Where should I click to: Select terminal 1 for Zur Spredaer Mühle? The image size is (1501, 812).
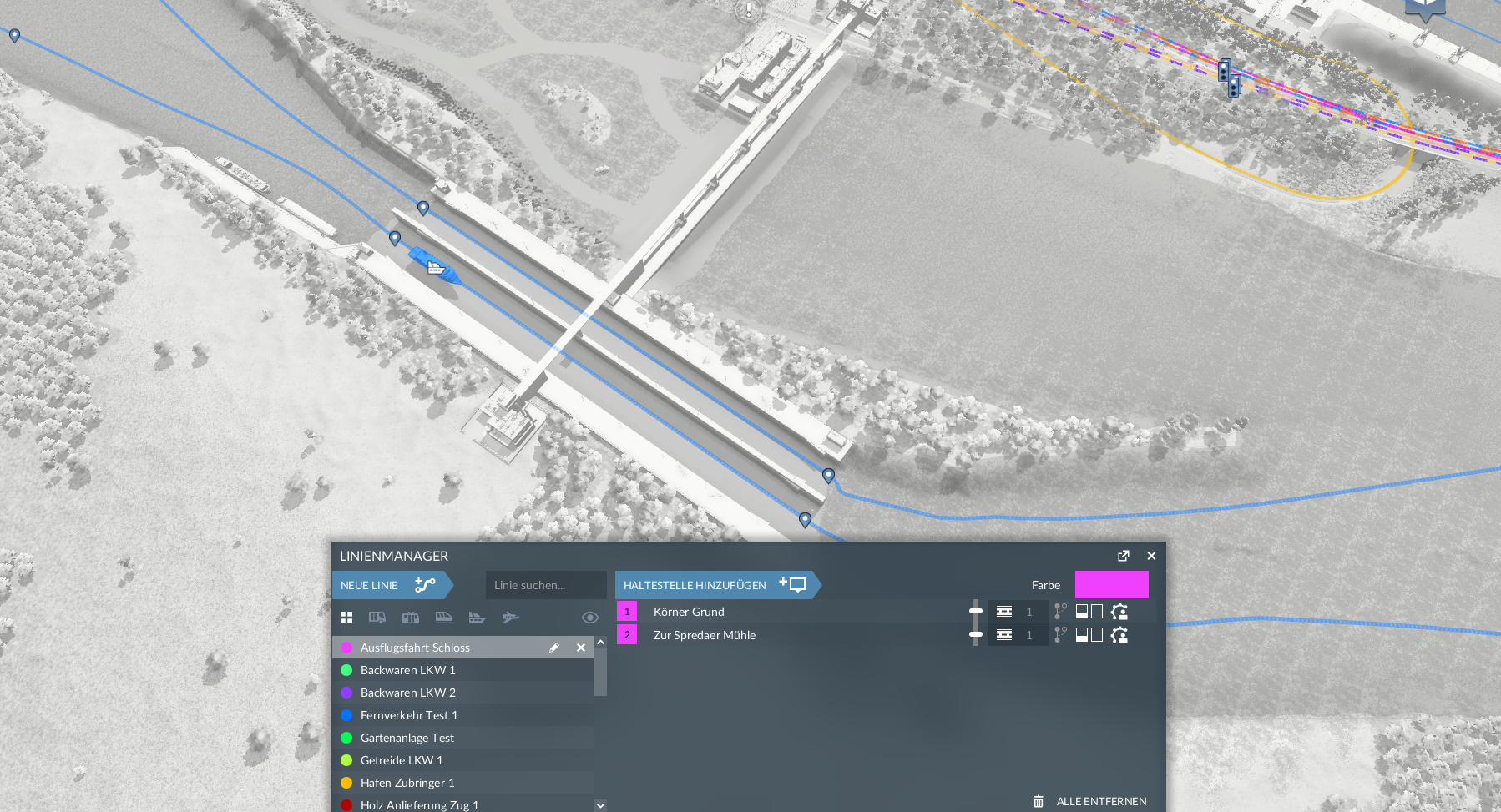[x=1018, y=635]
